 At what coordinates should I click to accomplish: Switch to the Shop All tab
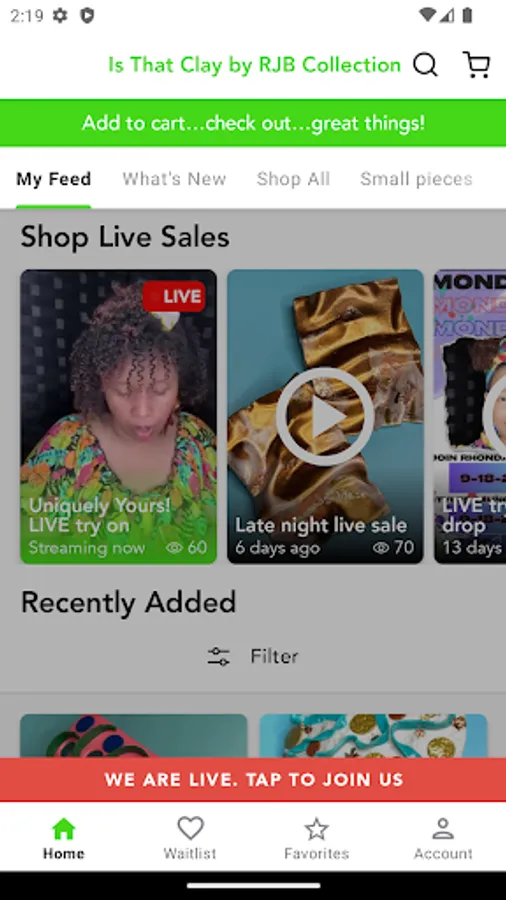click(293, 179)
